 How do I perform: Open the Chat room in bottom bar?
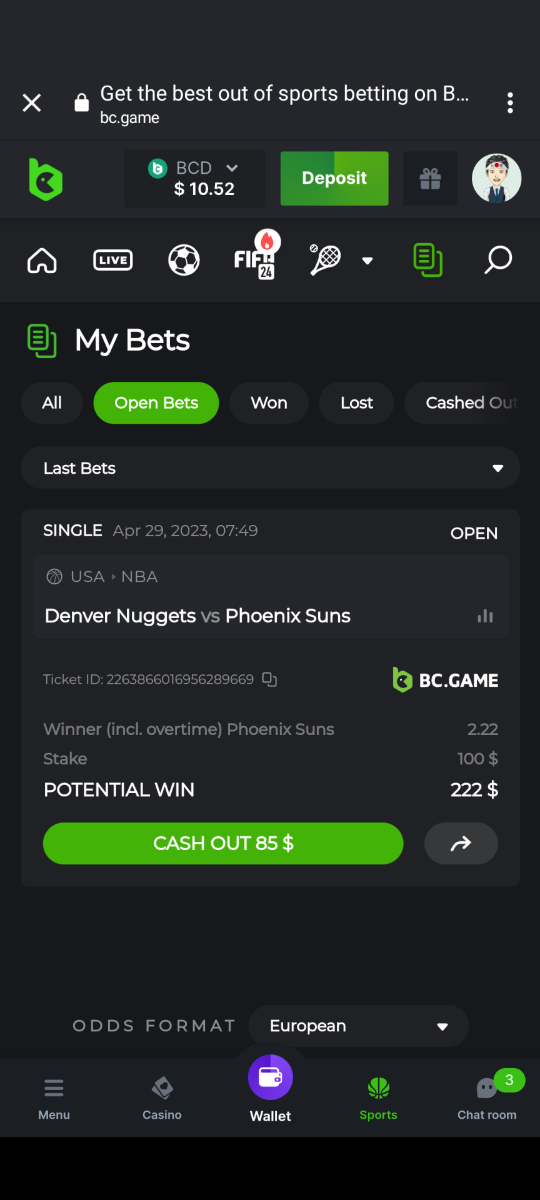(x=487, y=1096)
